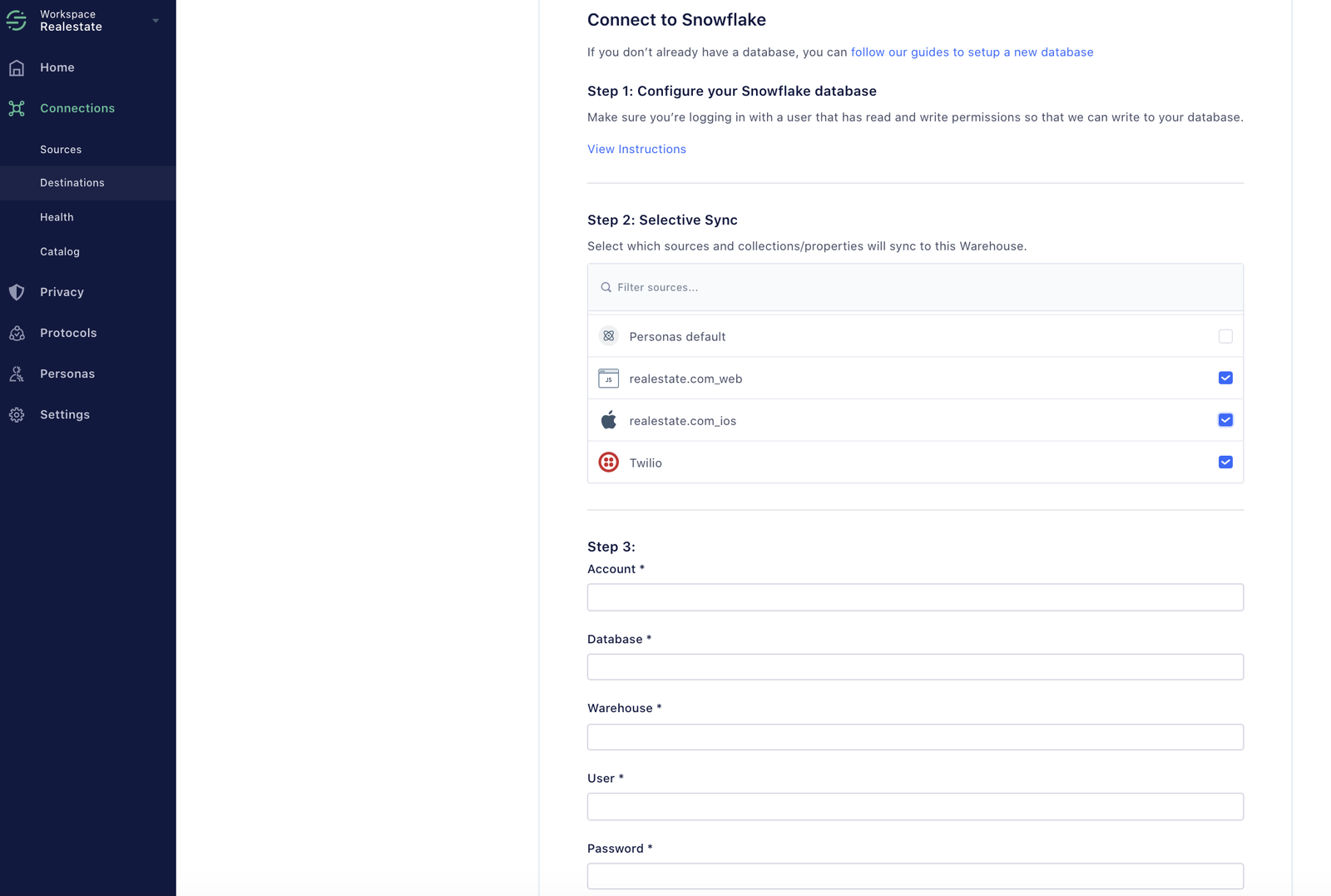Uncheck the Twilio source checkbox
Screen dimensions: 1331x896
tap(1225, 462)
